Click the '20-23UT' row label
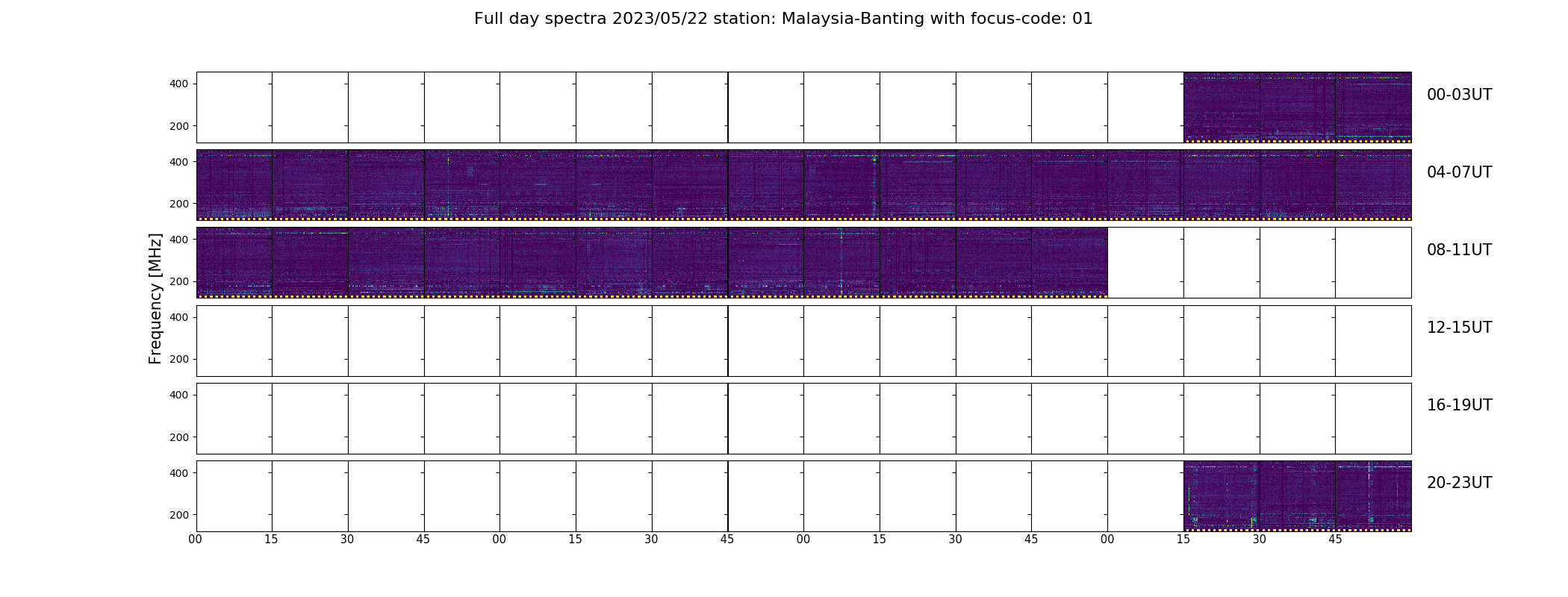The height and width of the screenshot is (597, 1568). pos(1459,483)
